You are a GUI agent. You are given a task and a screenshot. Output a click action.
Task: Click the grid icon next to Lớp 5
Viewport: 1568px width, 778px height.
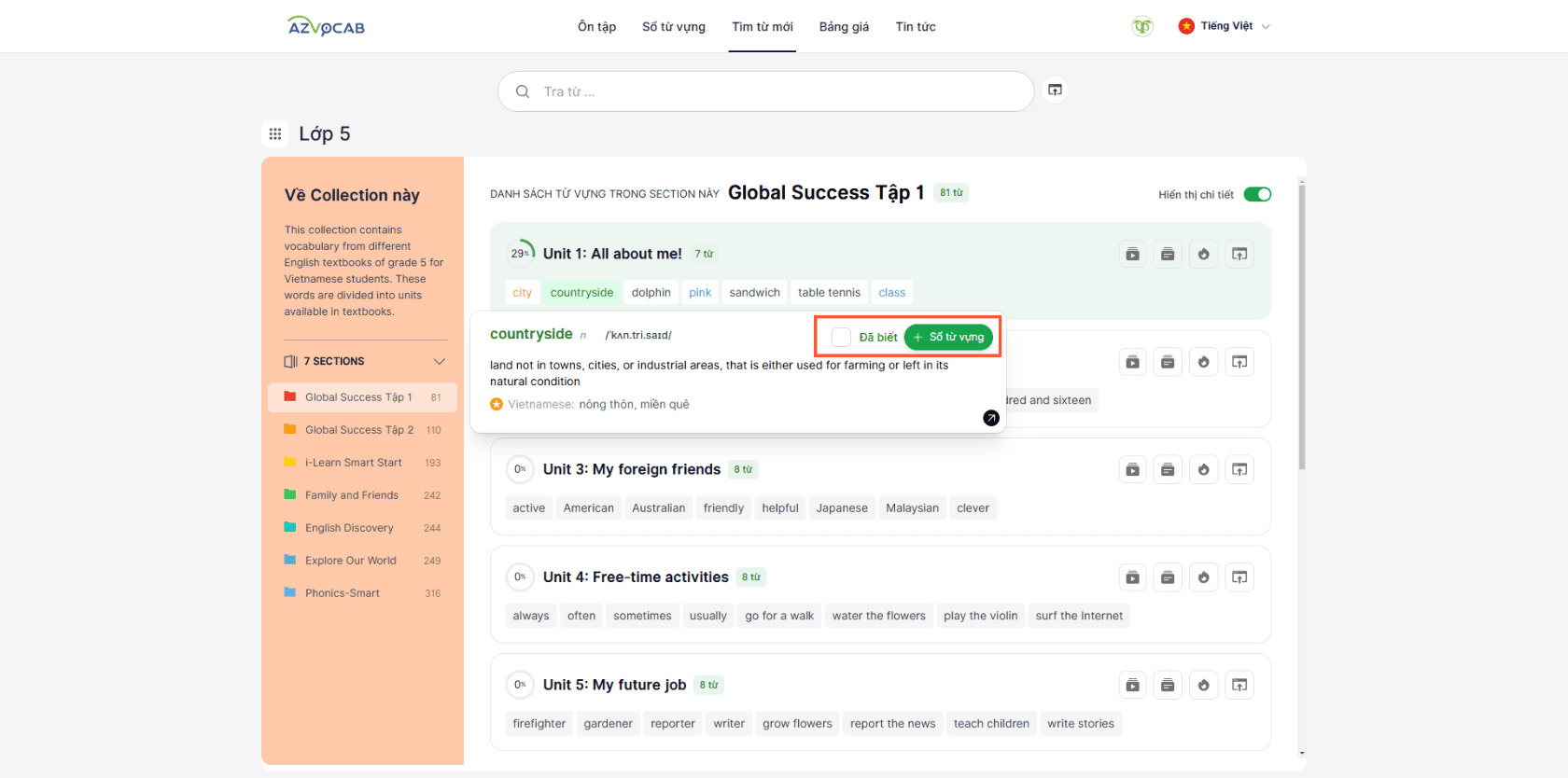tap(275, 133)
